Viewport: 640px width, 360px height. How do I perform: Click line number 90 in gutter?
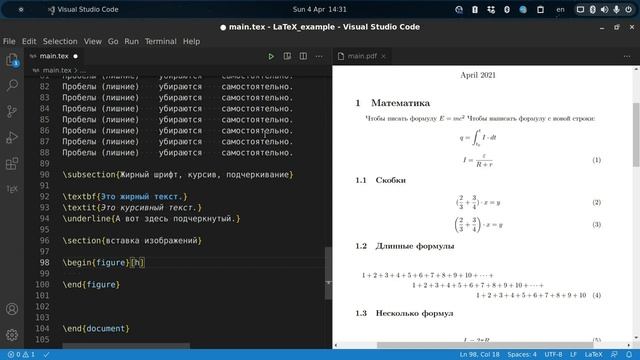pyautogui.click(x=44, y=175)
